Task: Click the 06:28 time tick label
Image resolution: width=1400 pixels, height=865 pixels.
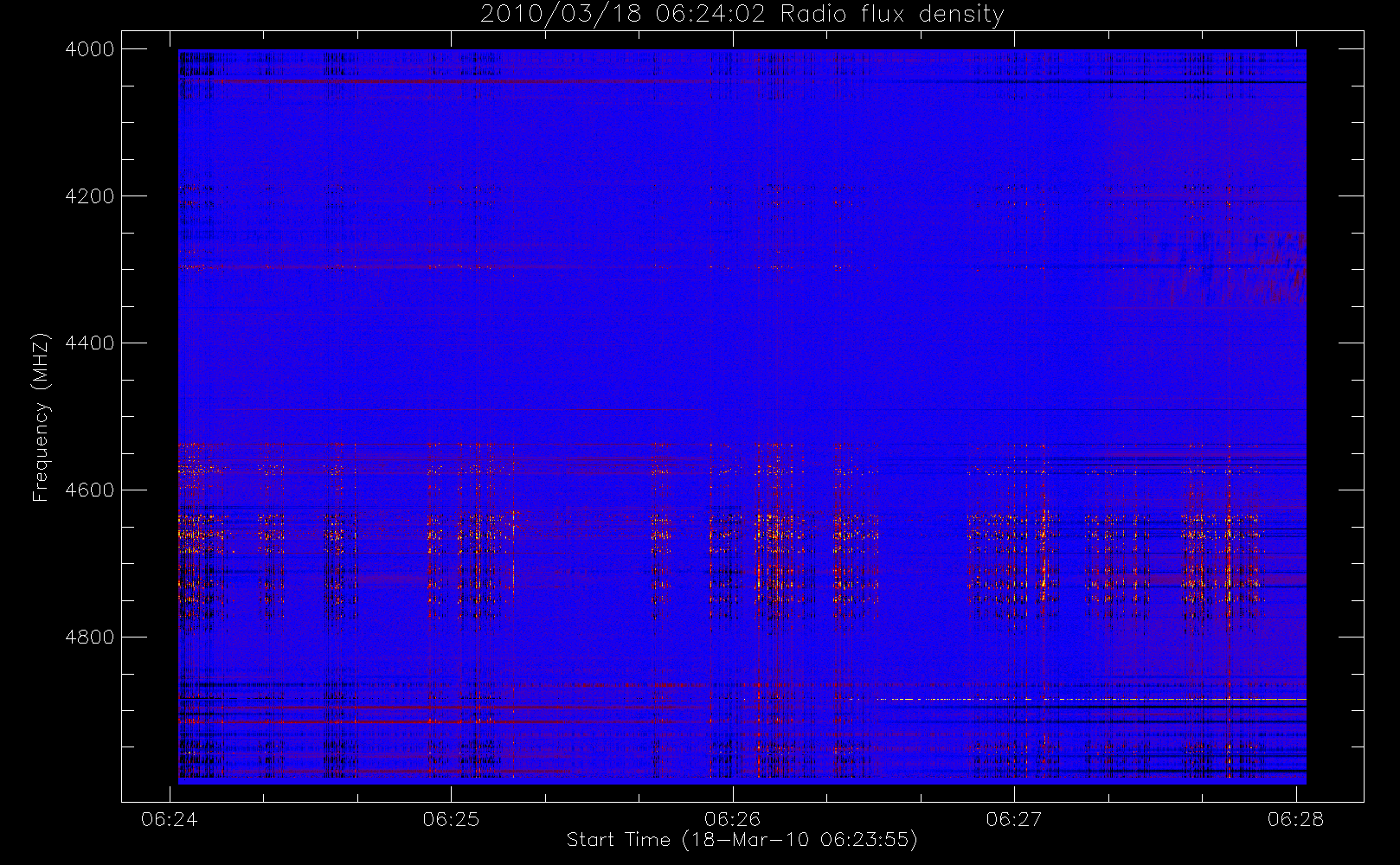Action: coord(1296,819)
